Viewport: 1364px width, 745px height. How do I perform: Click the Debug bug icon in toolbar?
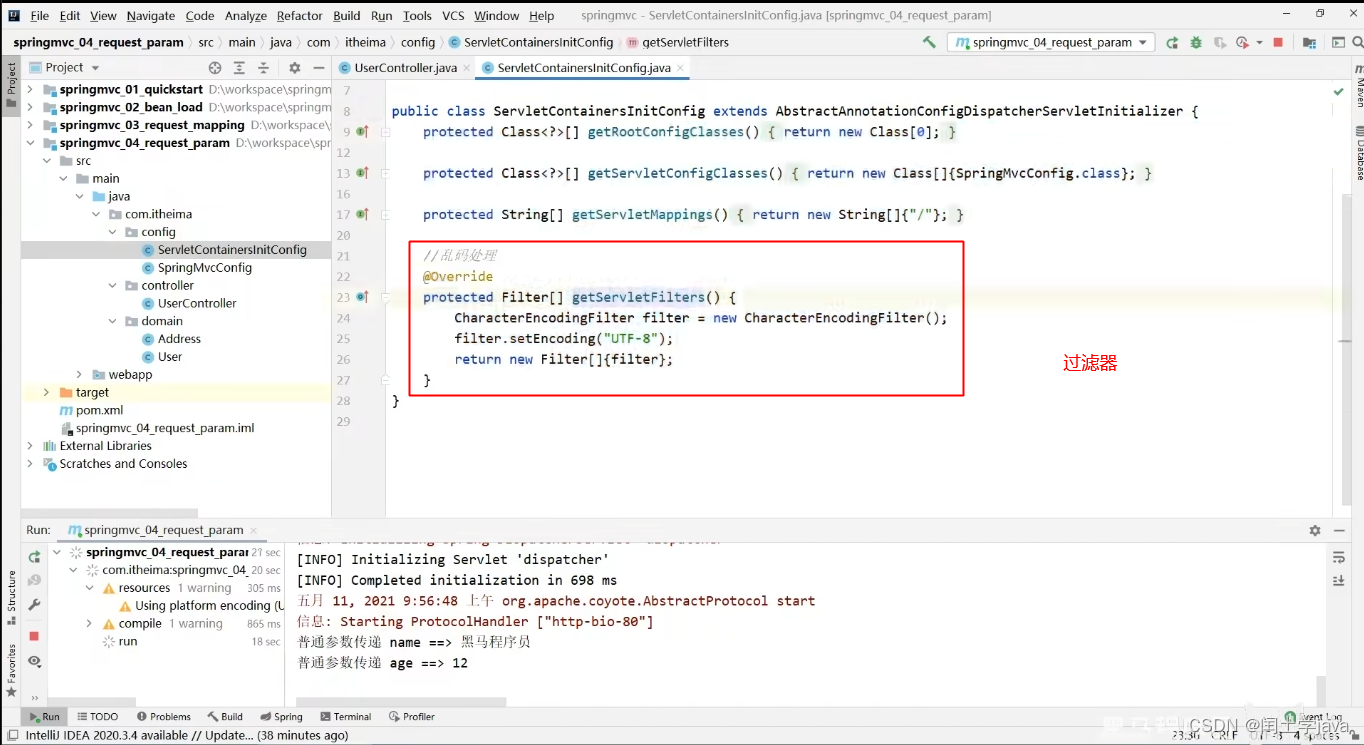tap(1195, 42)
